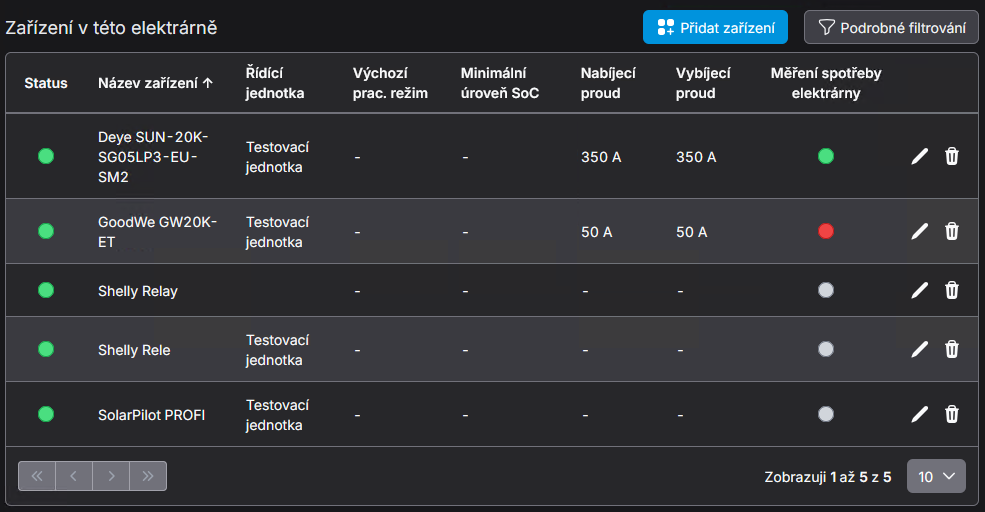The image size is (985, 512).
Task: Jump to the first page of devices
Action: [37, 476]
